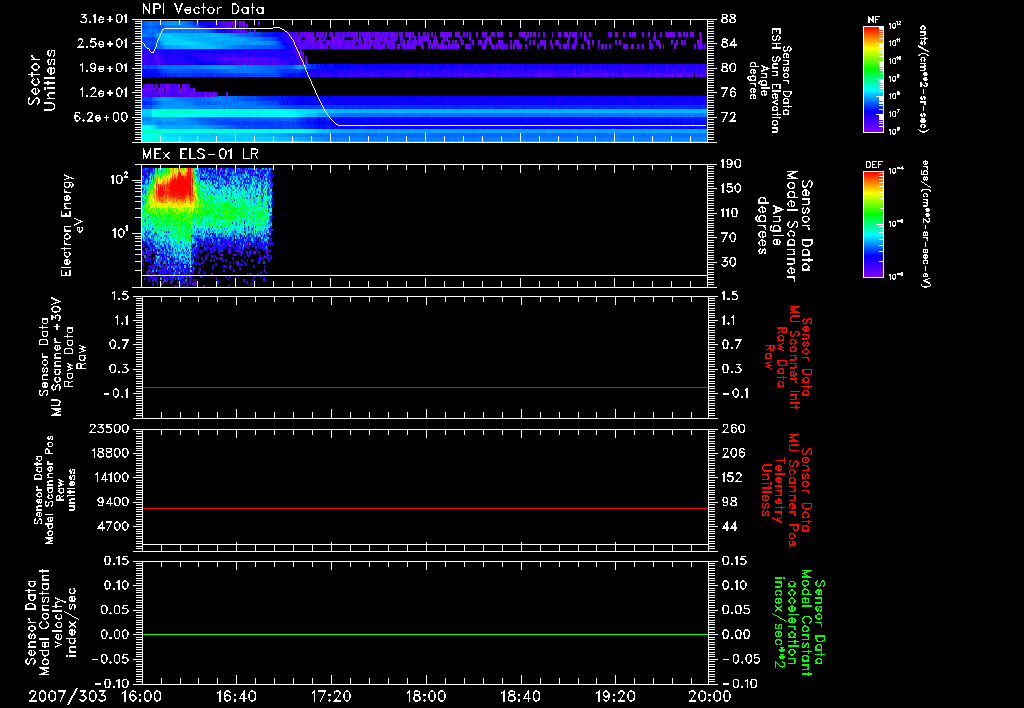Click the 19:20 time axis label
Screen dimensions: 1024x708
(x=615, y=696)
